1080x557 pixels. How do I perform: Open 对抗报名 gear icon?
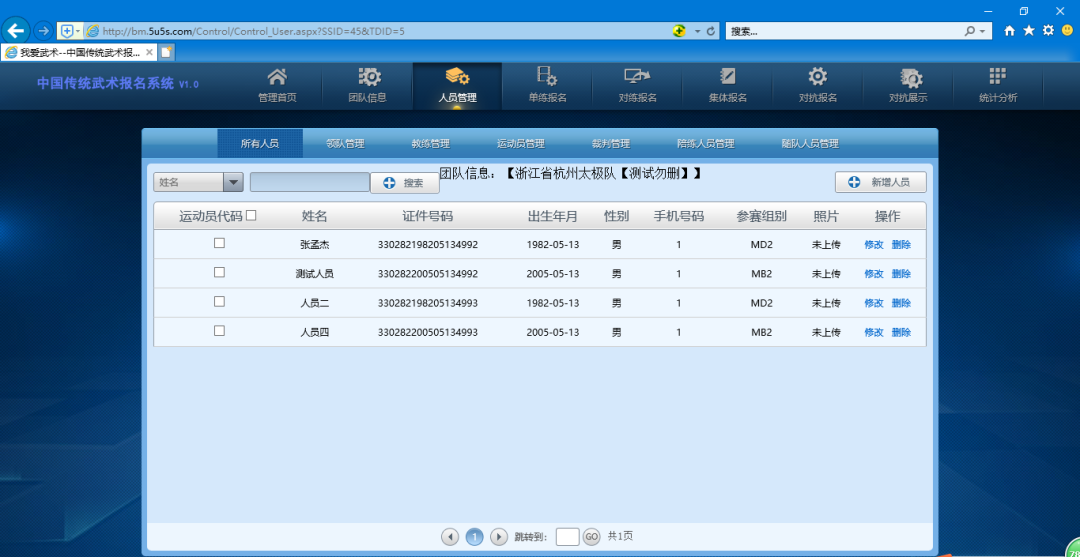pos(817,78)
